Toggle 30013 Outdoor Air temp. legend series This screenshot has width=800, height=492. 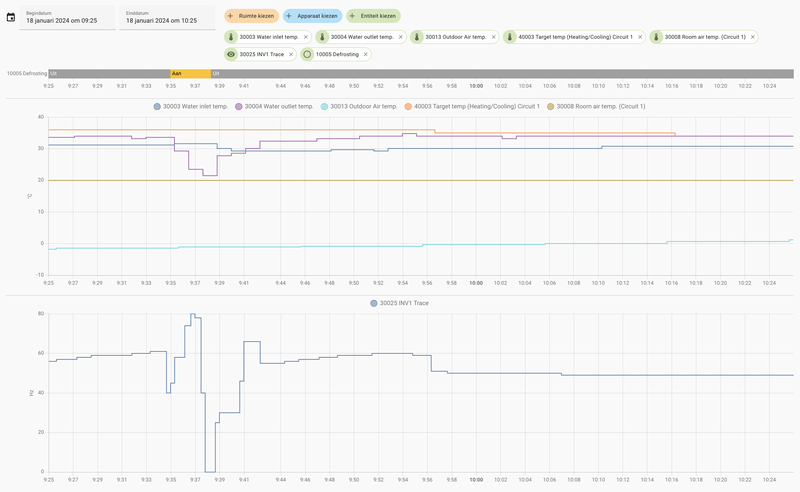359,106
